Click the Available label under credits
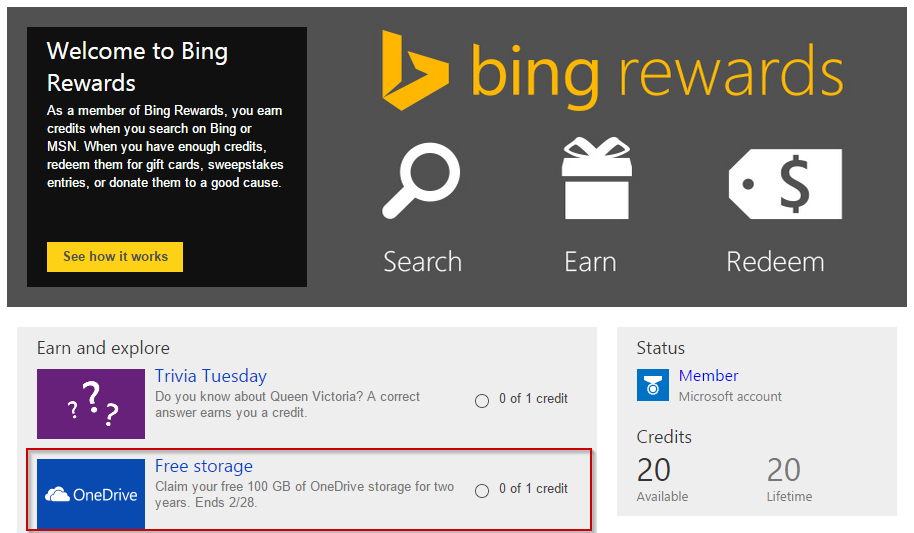The height and width of the screenshot is (533, 914). point(662,496)
